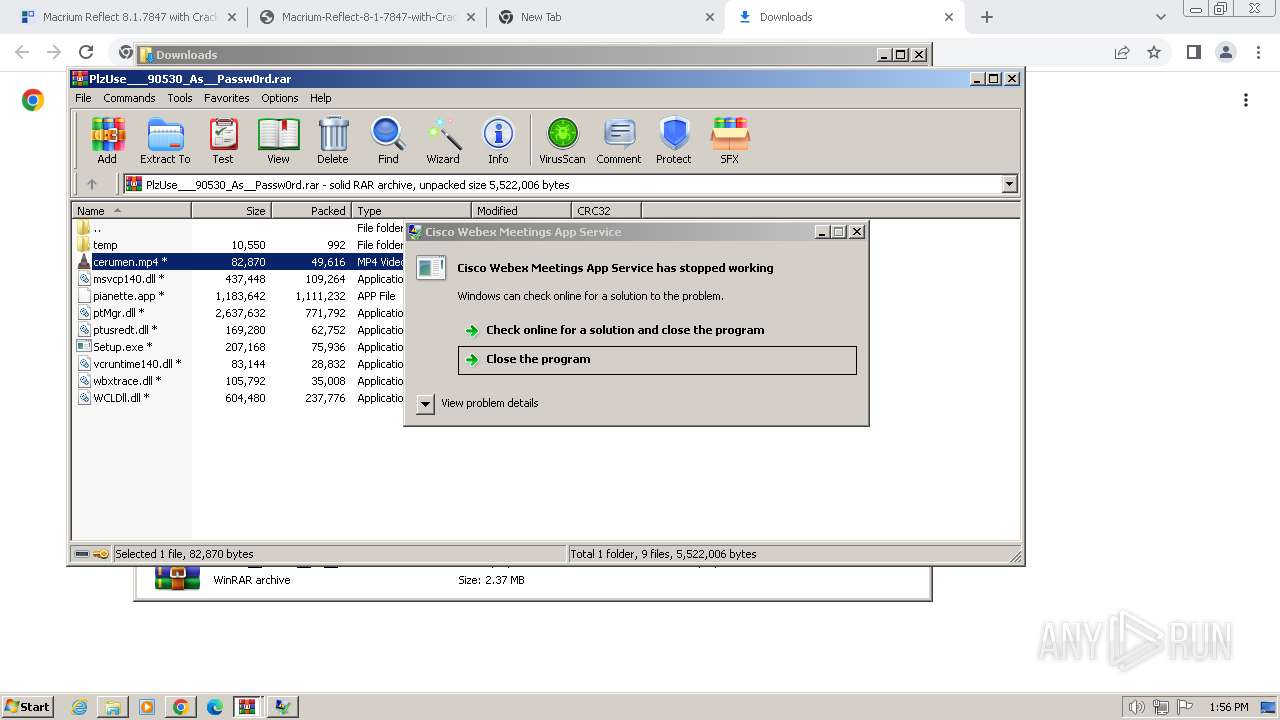The image size is (1280, 720).
Task: Click the Extract To toolbar icon
Action: pos(165,140)
